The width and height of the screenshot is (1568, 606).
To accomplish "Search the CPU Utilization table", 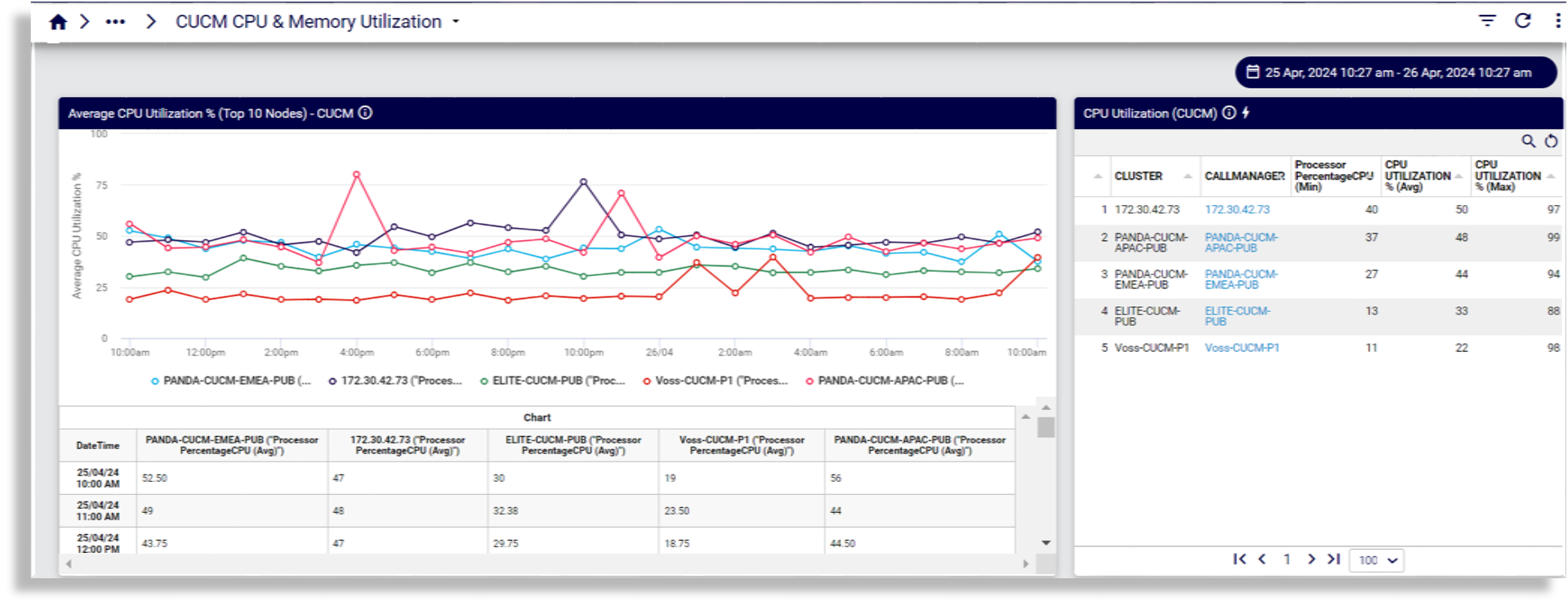I will coord(1528,141).
